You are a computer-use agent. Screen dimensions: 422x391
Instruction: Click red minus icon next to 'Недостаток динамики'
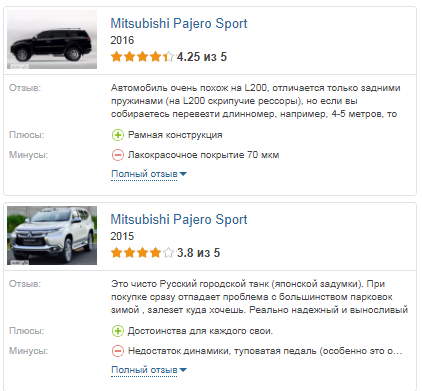[118, 351]
